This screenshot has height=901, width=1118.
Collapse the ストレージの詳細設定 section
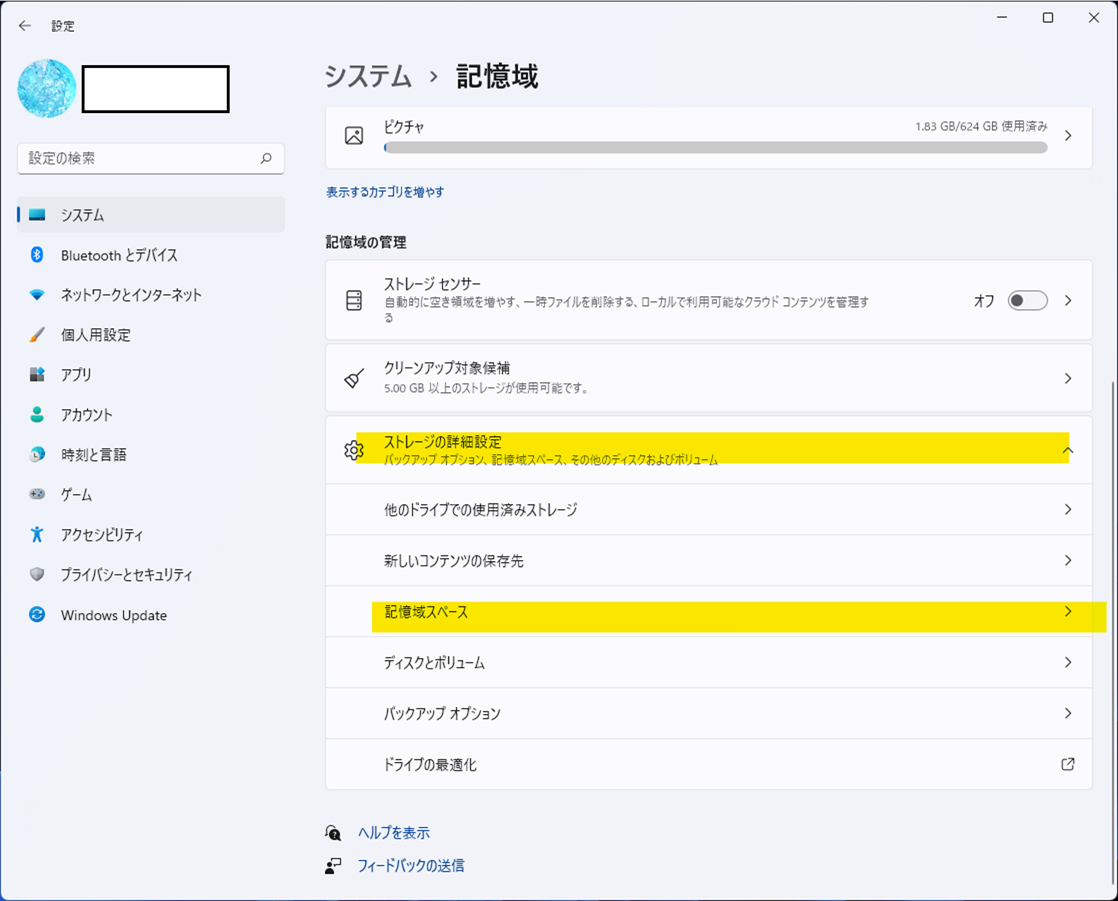[1069, 450]
